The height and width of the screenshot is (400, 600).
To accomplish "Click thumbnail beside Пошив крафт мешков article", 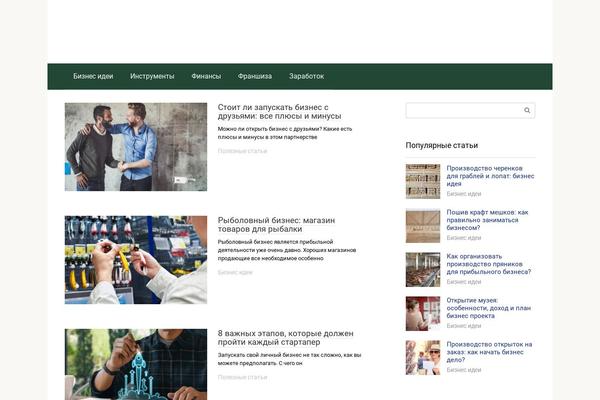I will pyautogui.click(x=423, y=225).
